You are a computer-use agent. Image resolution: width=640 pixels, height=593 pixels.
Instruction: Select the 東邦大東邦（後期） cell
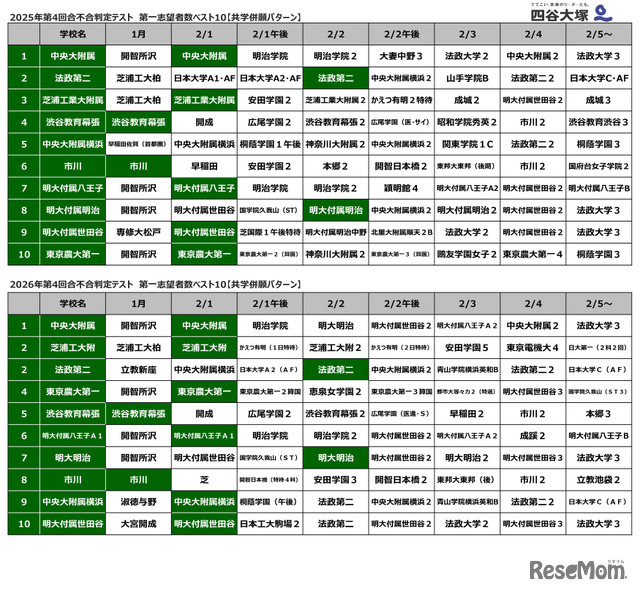467,166
